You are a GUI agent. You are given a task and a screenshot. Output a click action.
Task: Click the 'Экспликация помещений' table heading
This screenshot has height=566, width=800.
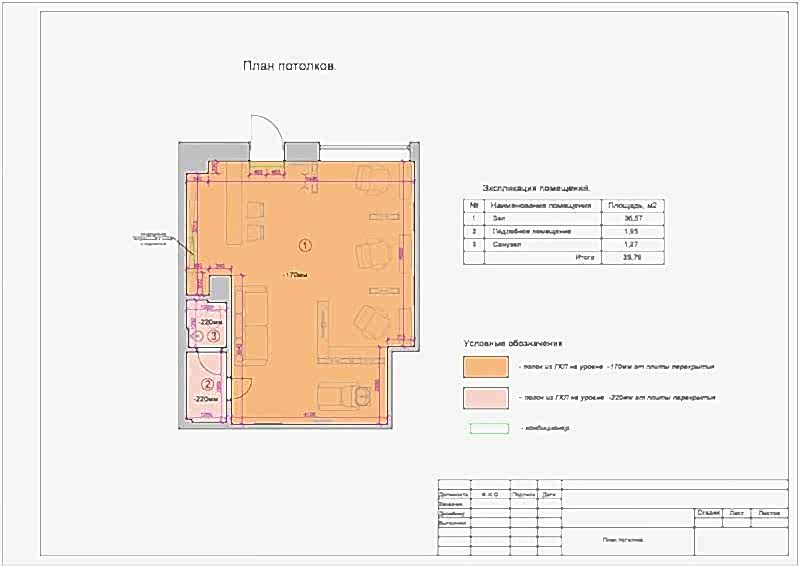coord(536,187)
